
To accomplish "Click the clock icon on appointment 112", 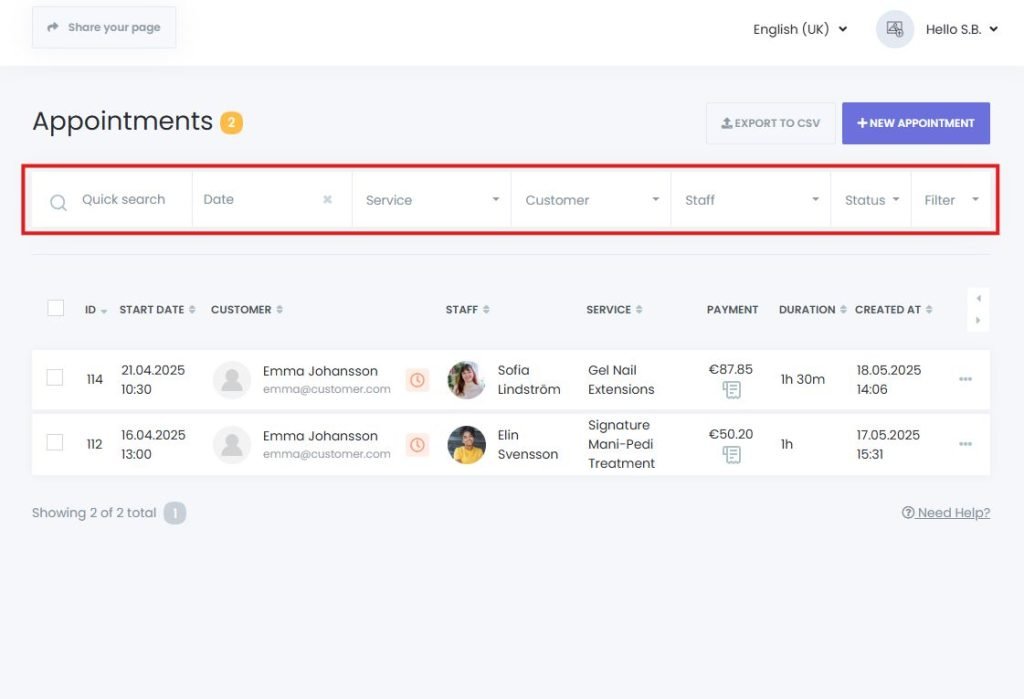I will [417, 446].
